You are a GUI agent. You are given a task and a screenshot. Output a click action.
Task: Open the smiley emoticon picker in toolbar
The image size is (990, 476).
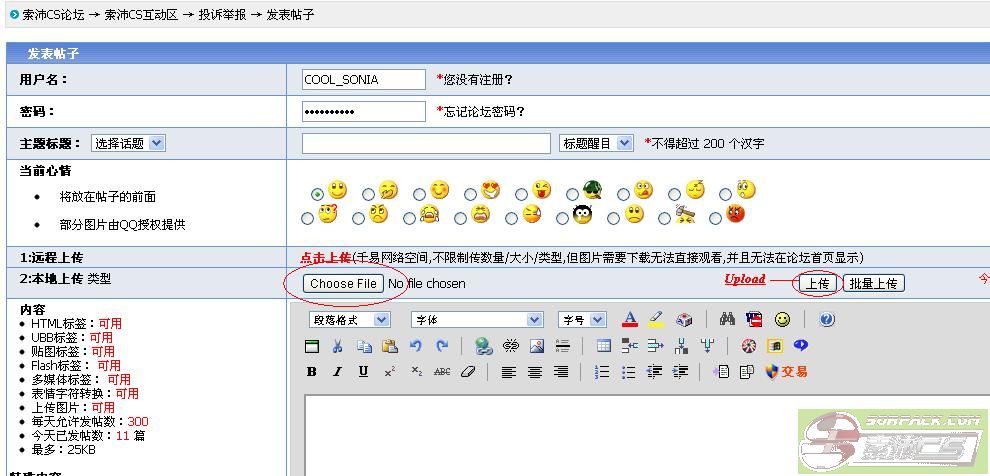click(x=782, y=320)
